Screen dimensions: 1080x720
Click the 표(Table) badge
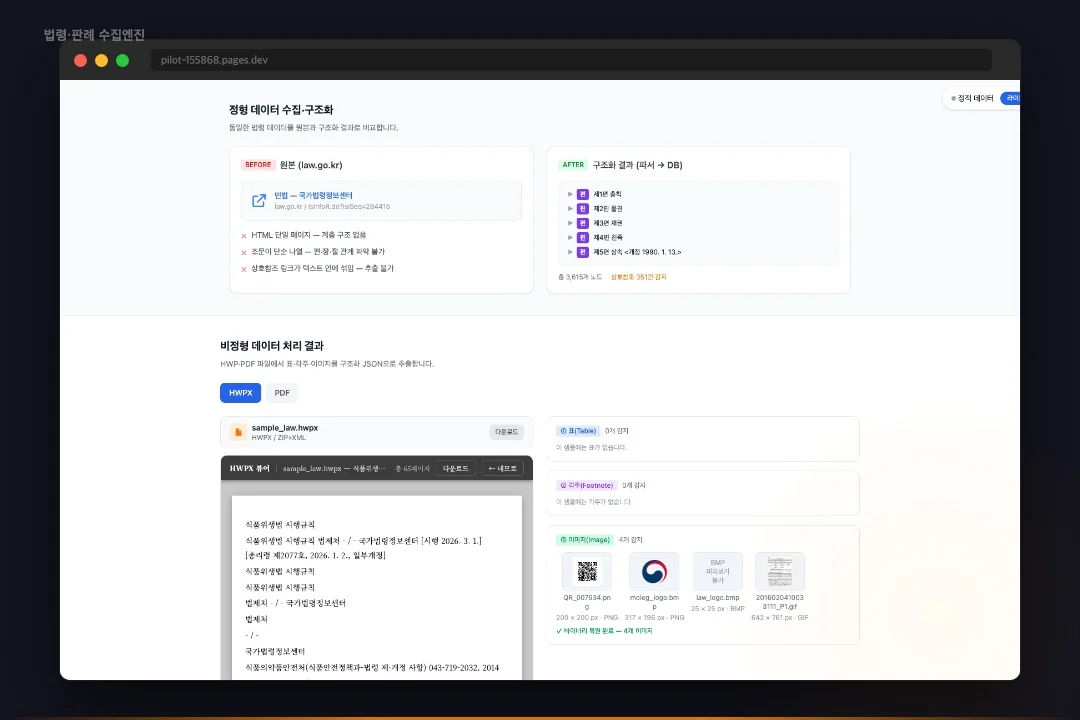(x=578, y=431)
